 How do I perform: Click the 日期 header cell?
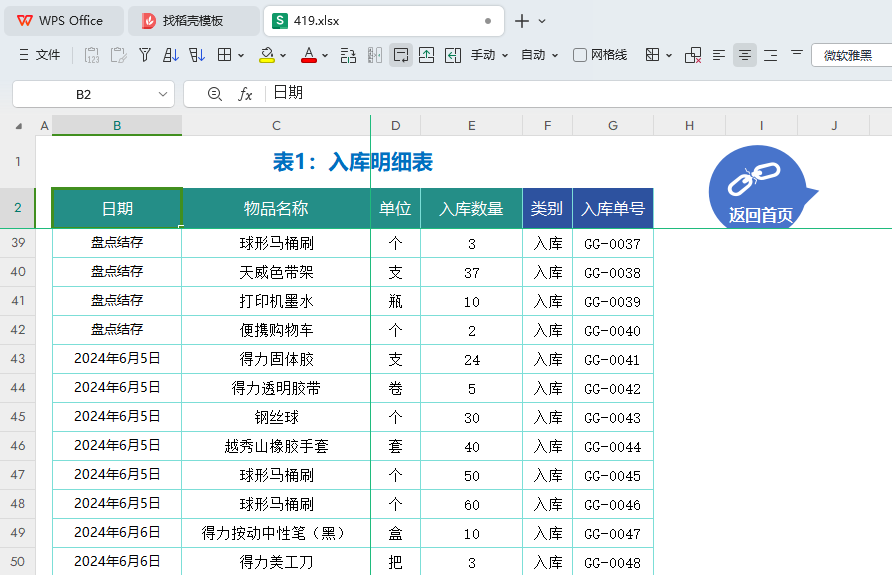(x=117, y=208)
